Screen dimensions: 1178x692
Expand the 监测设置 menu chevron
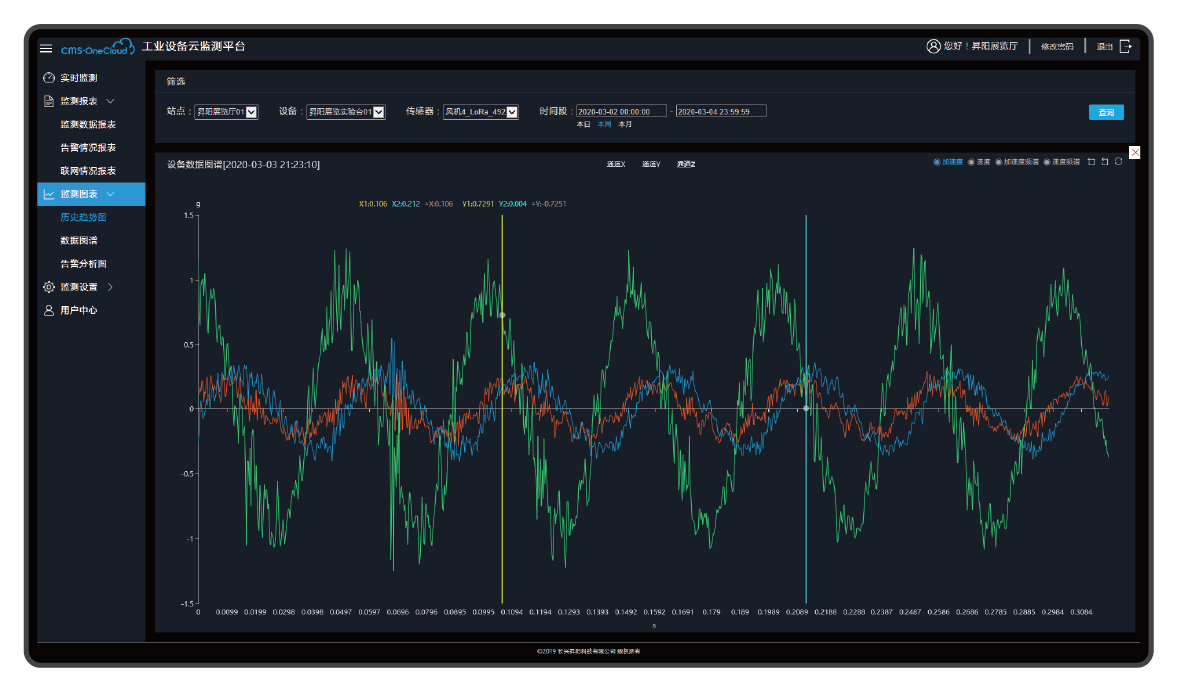point(110,287)
